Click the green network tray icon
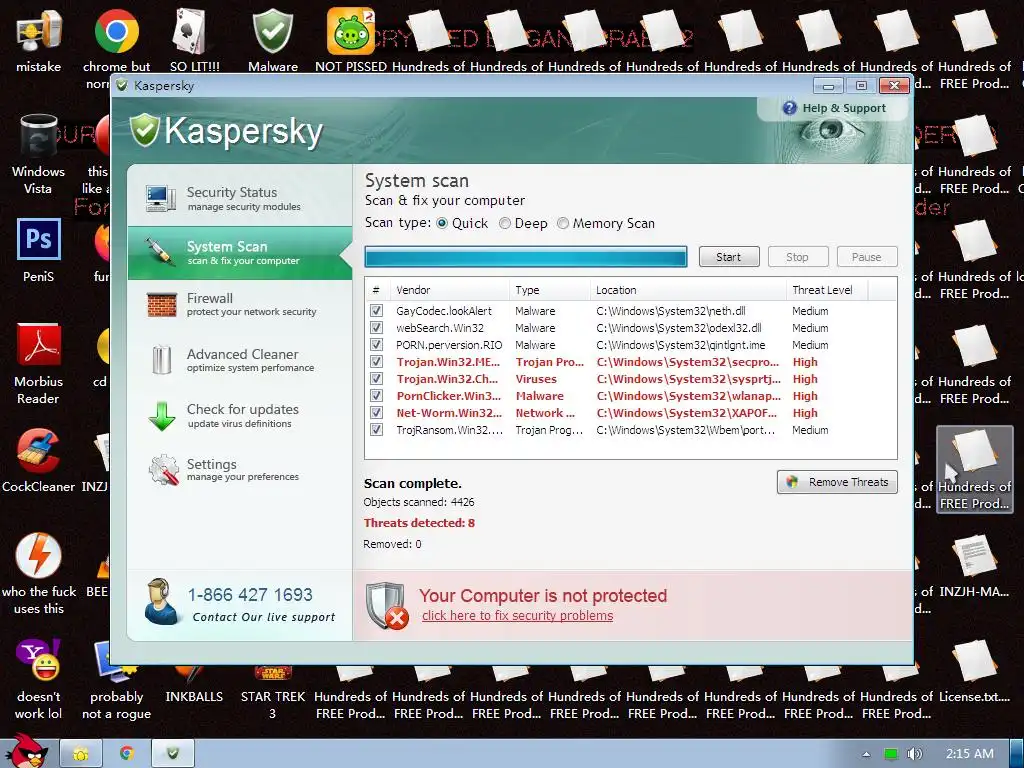 [891, 754]
